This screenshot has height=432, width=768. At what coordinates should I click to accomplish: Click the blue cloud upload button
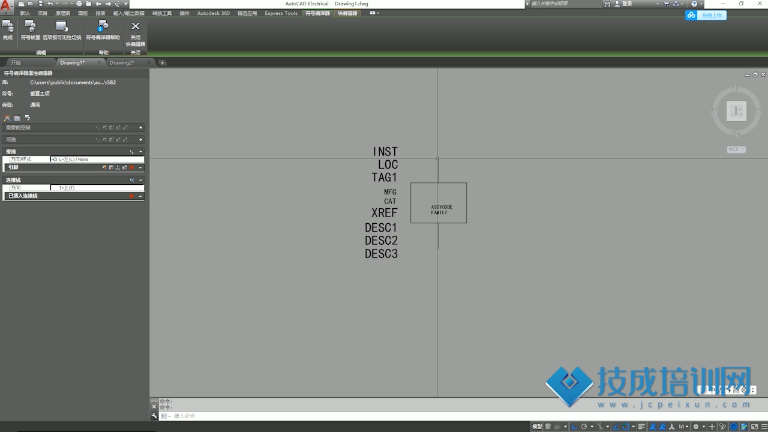coord(706,15)
